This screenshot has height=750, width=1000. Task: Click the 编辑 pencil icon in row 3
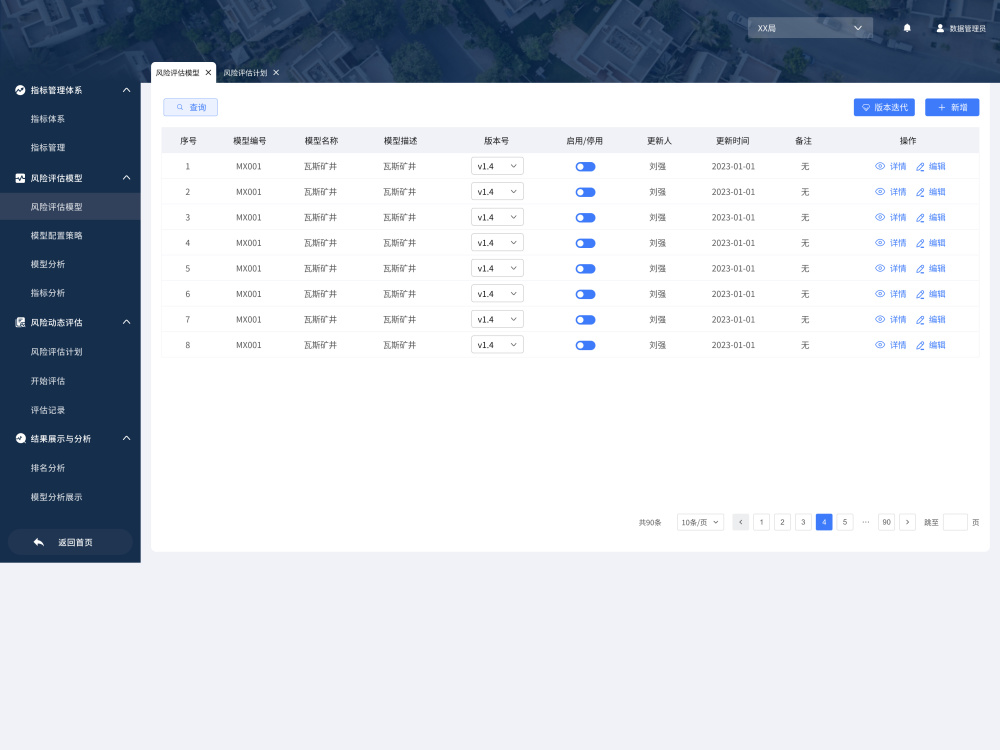(920, 217)
